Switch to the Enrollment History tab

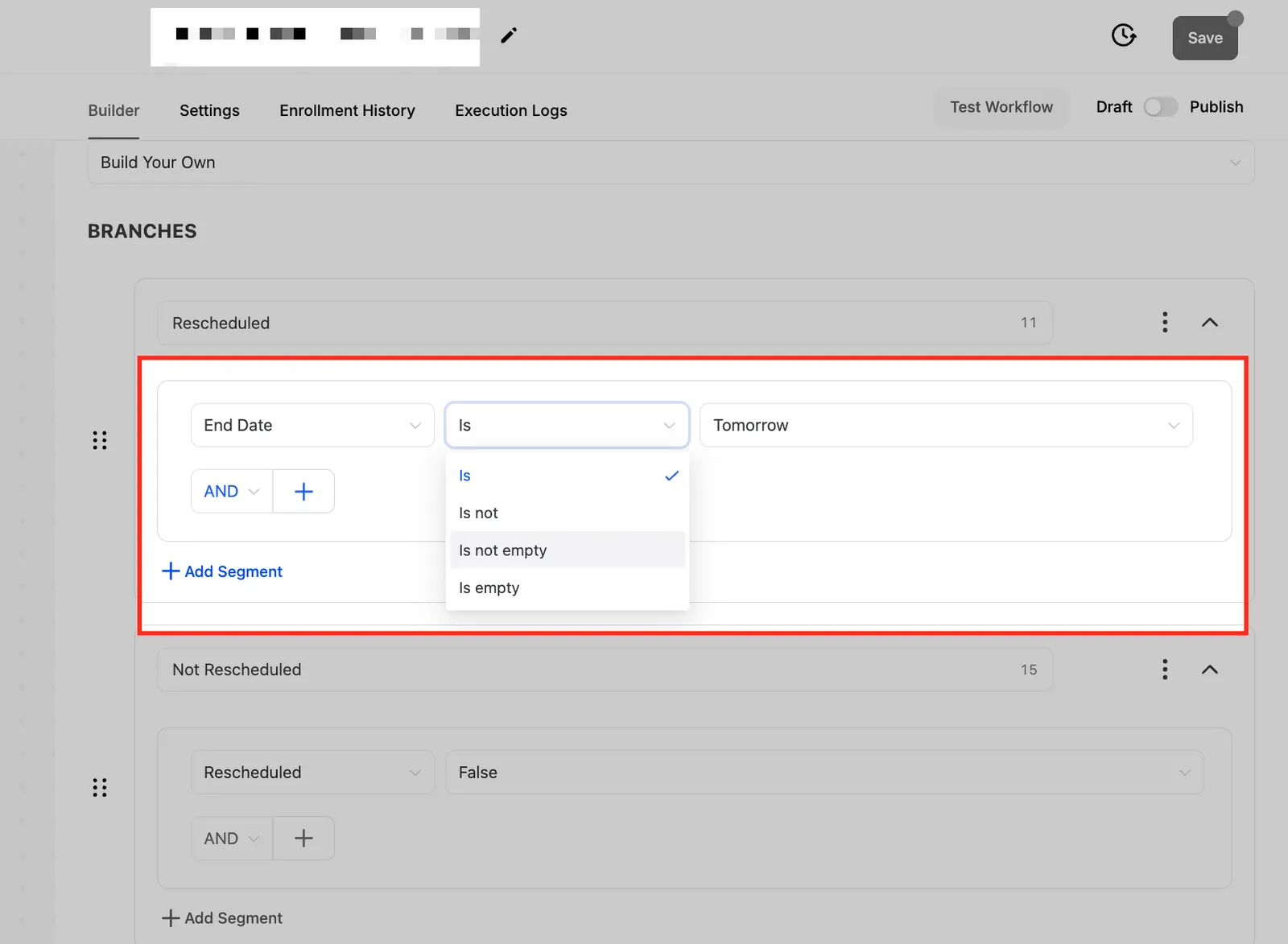point(347,110)
